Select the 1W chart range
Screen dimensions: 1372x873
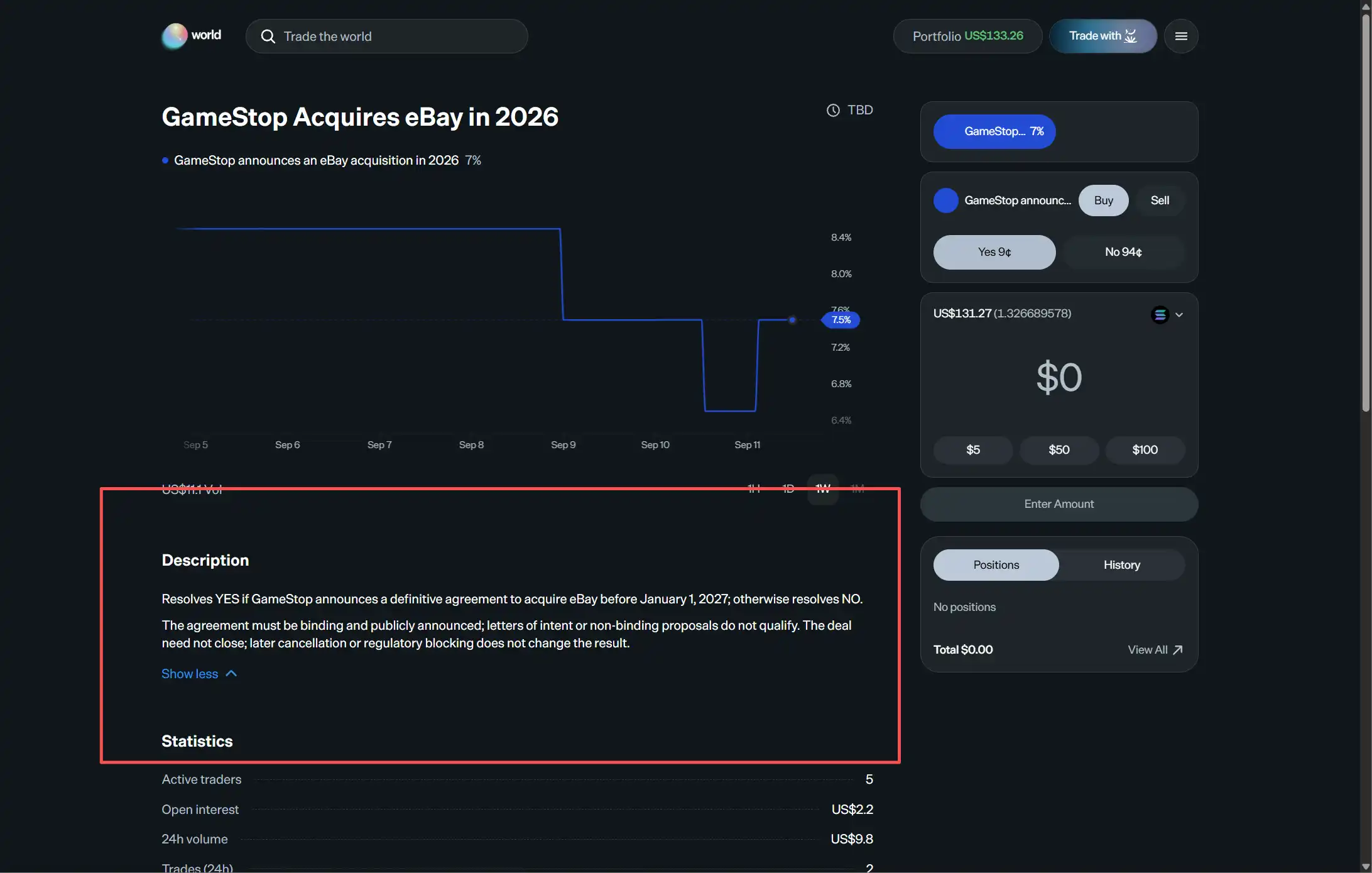click(823, 488)
